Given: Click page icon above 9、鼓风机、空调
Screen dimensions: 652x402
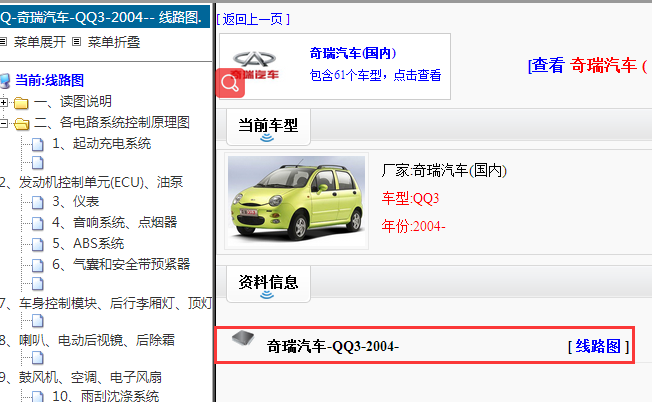Looking at the screenshot, I should pos(38,358).
